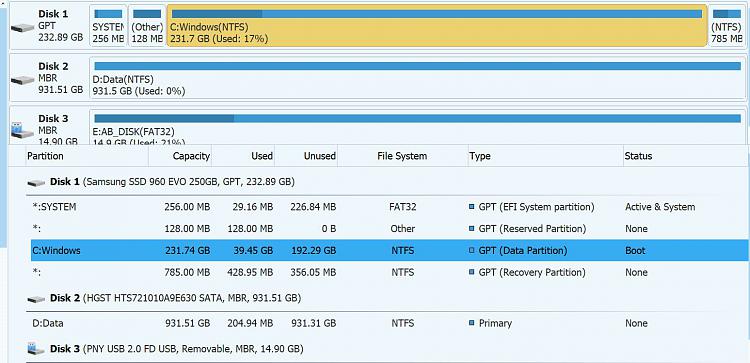Click the FAT32 file system cell
Viewport: 750px width, 363px height.
pos(403,207)
